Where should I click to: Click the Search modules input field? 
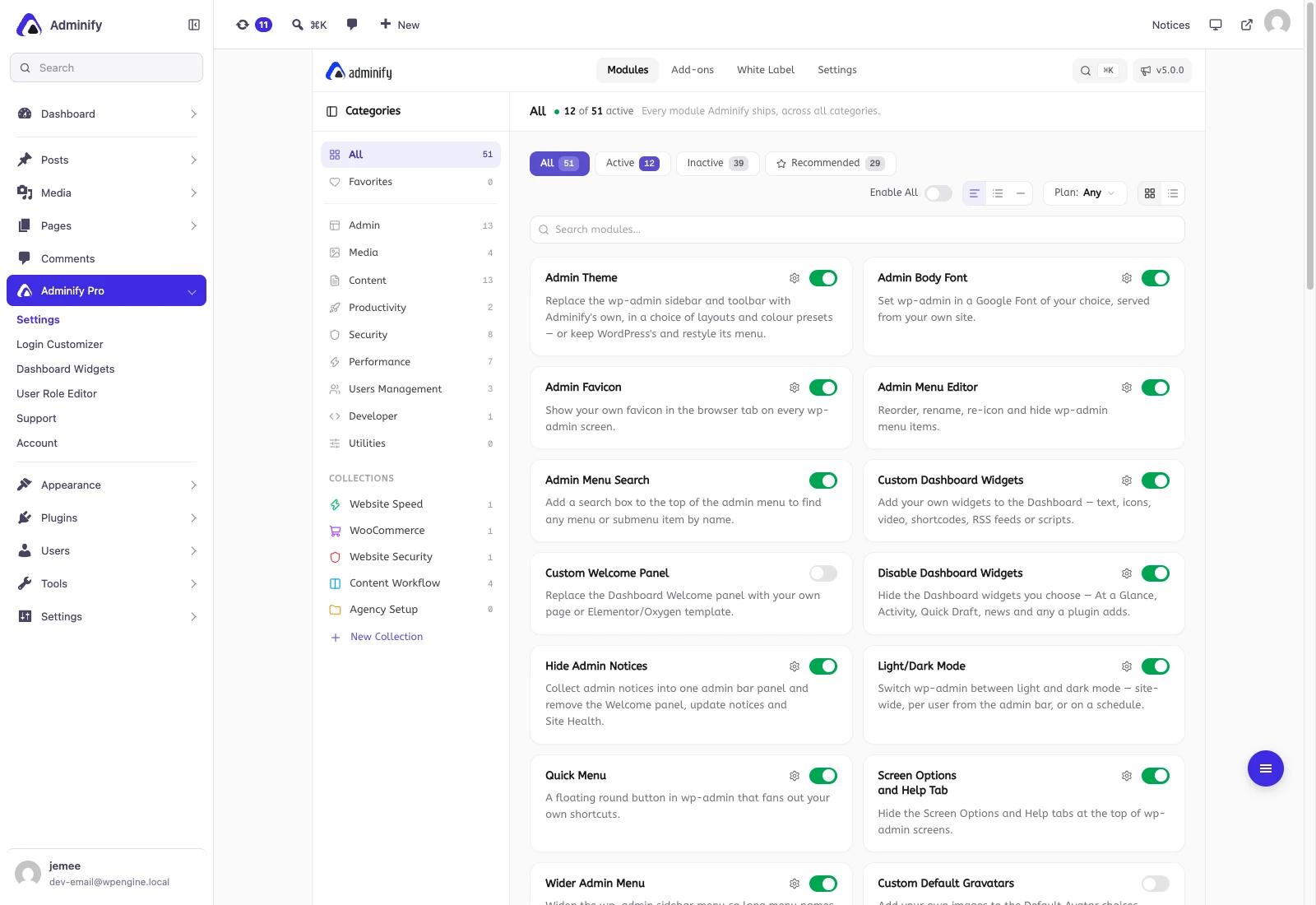(857, 230)
